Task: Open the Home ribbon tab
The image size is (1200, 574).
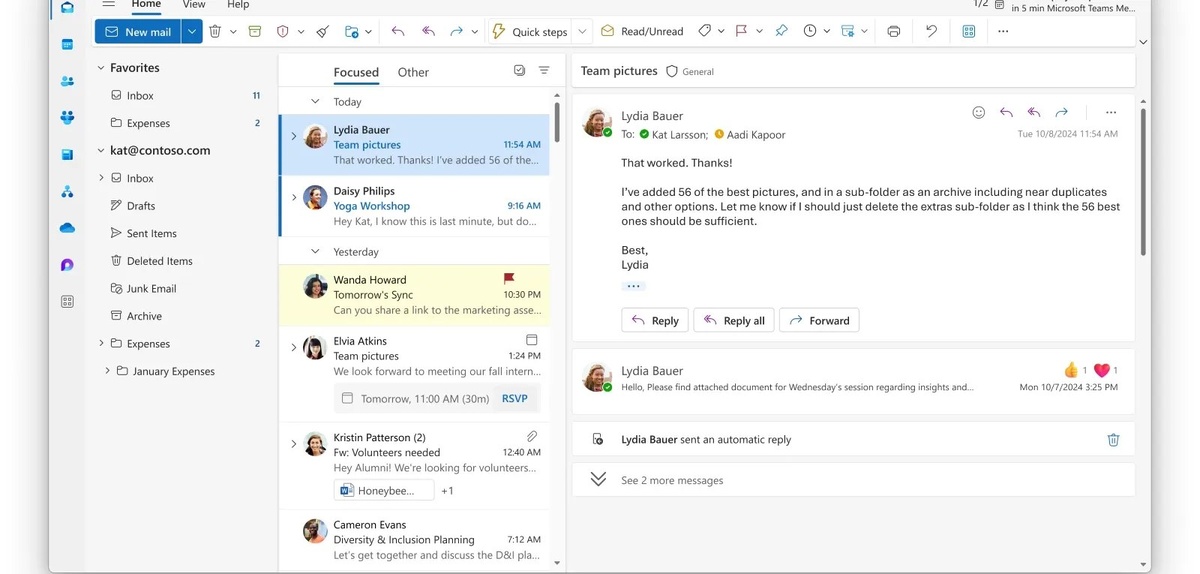Action: click(146, 5)
